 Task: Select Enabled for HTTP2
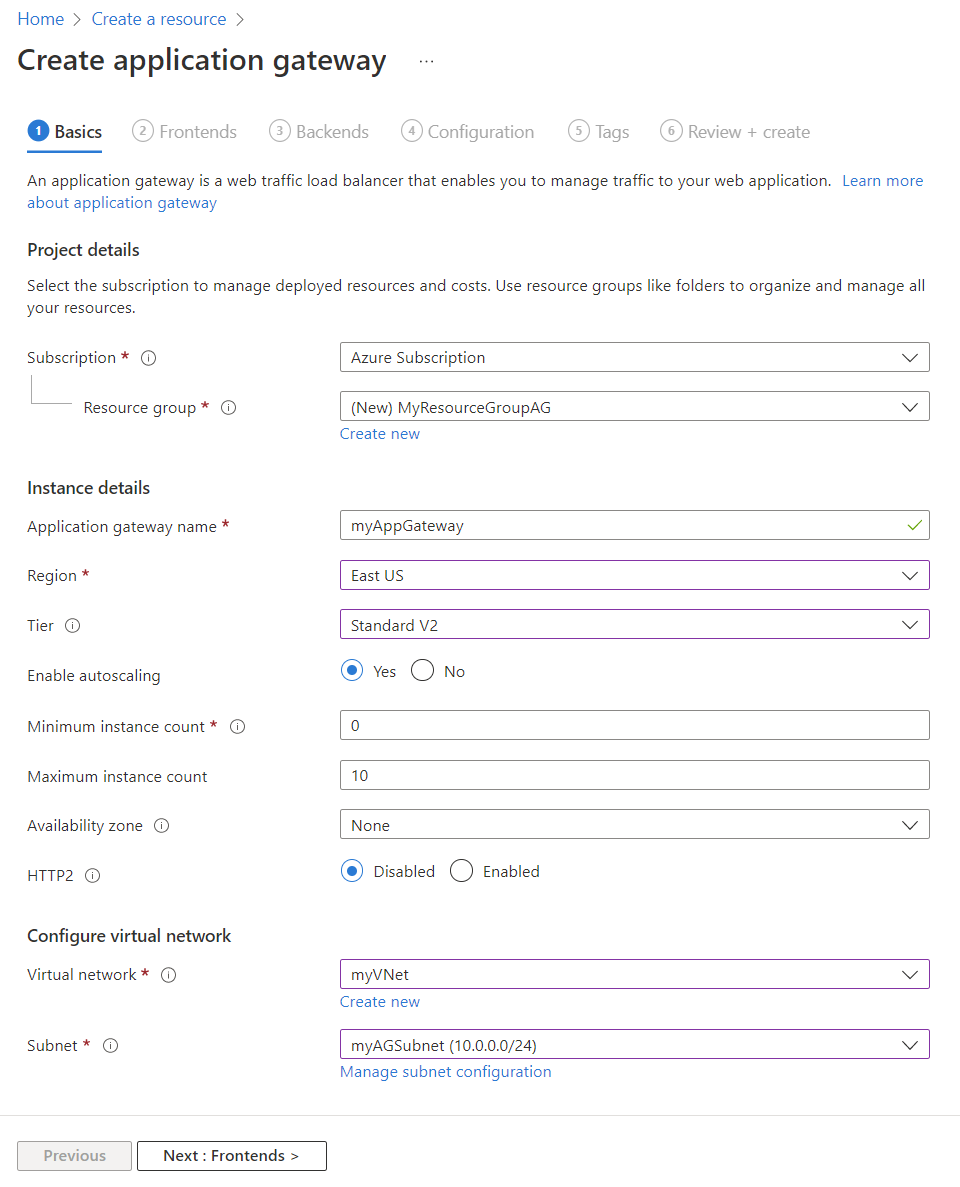click(461, 871)
